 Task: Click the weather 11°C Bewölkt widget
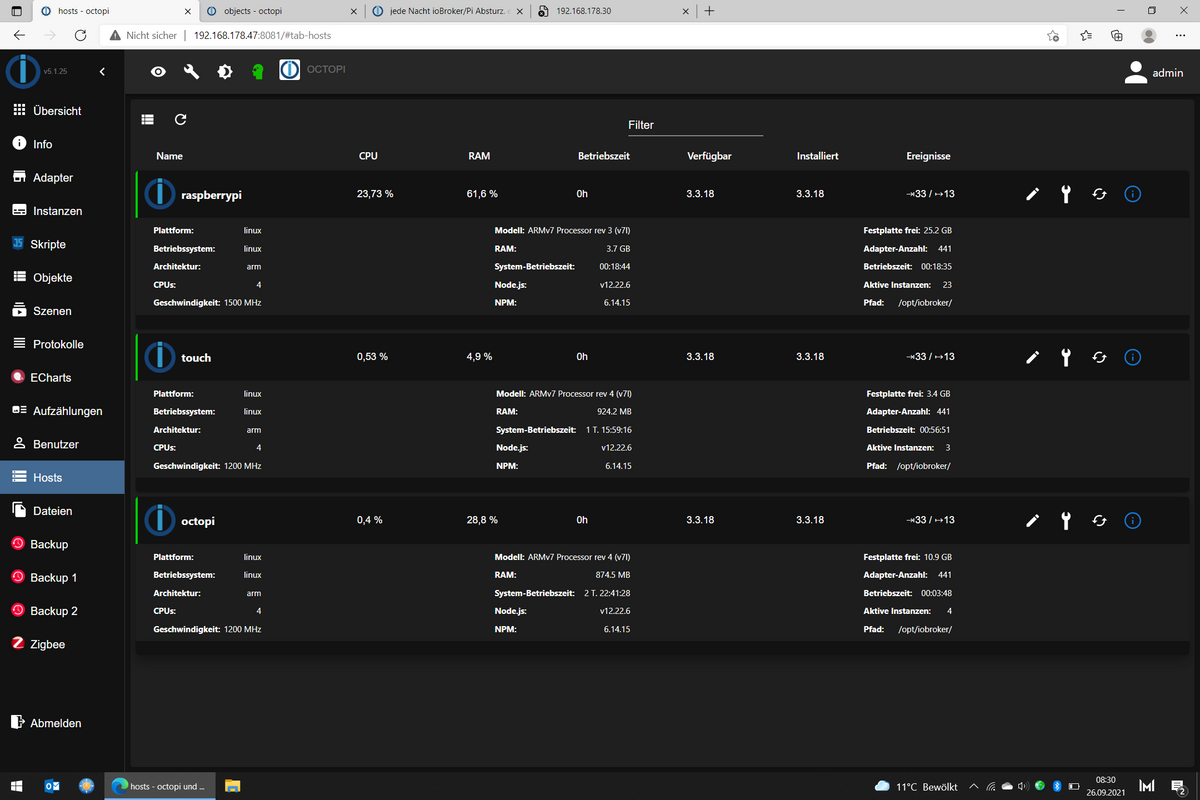tap(915, 786)
